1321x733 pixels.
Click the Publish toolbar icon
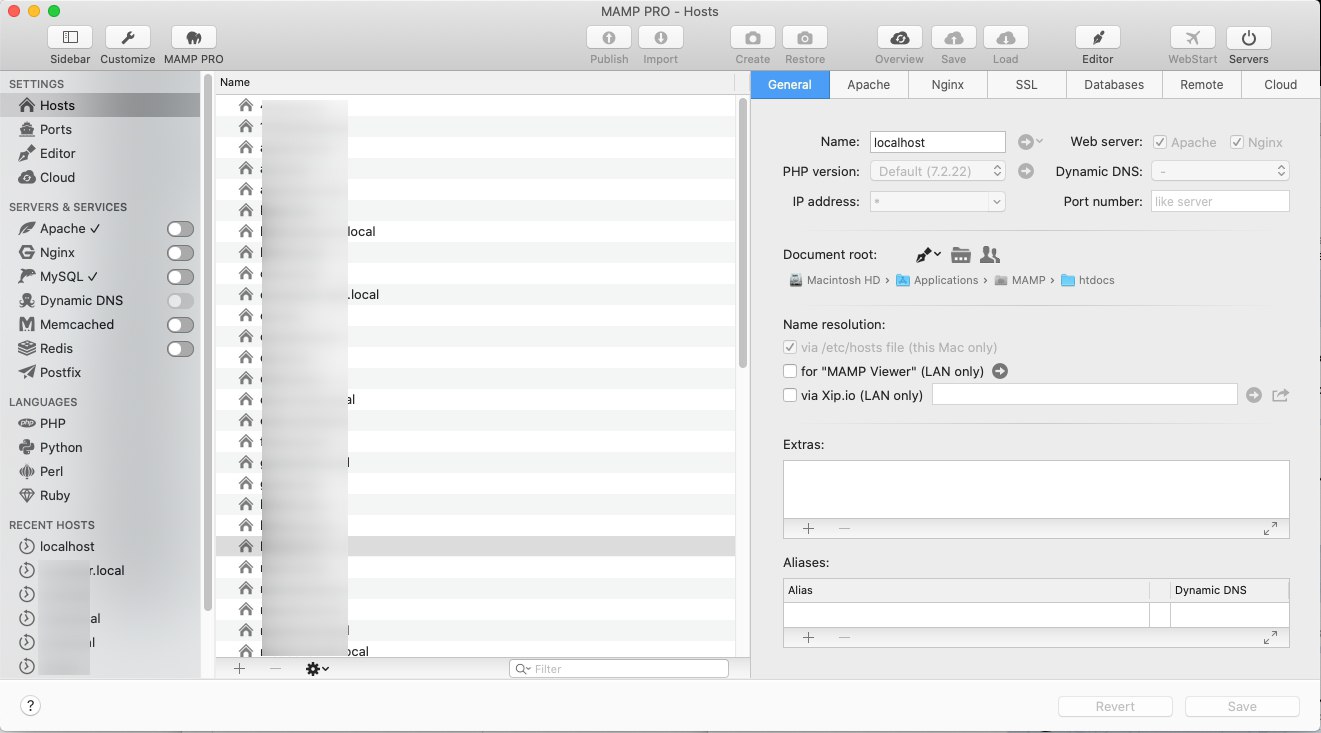(x=609, y=37)
